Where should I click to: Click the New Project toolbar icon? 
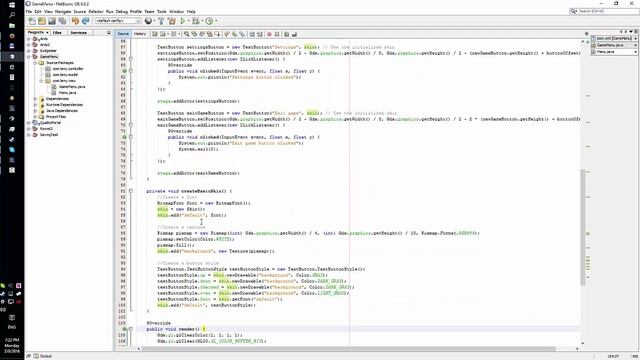42,21
